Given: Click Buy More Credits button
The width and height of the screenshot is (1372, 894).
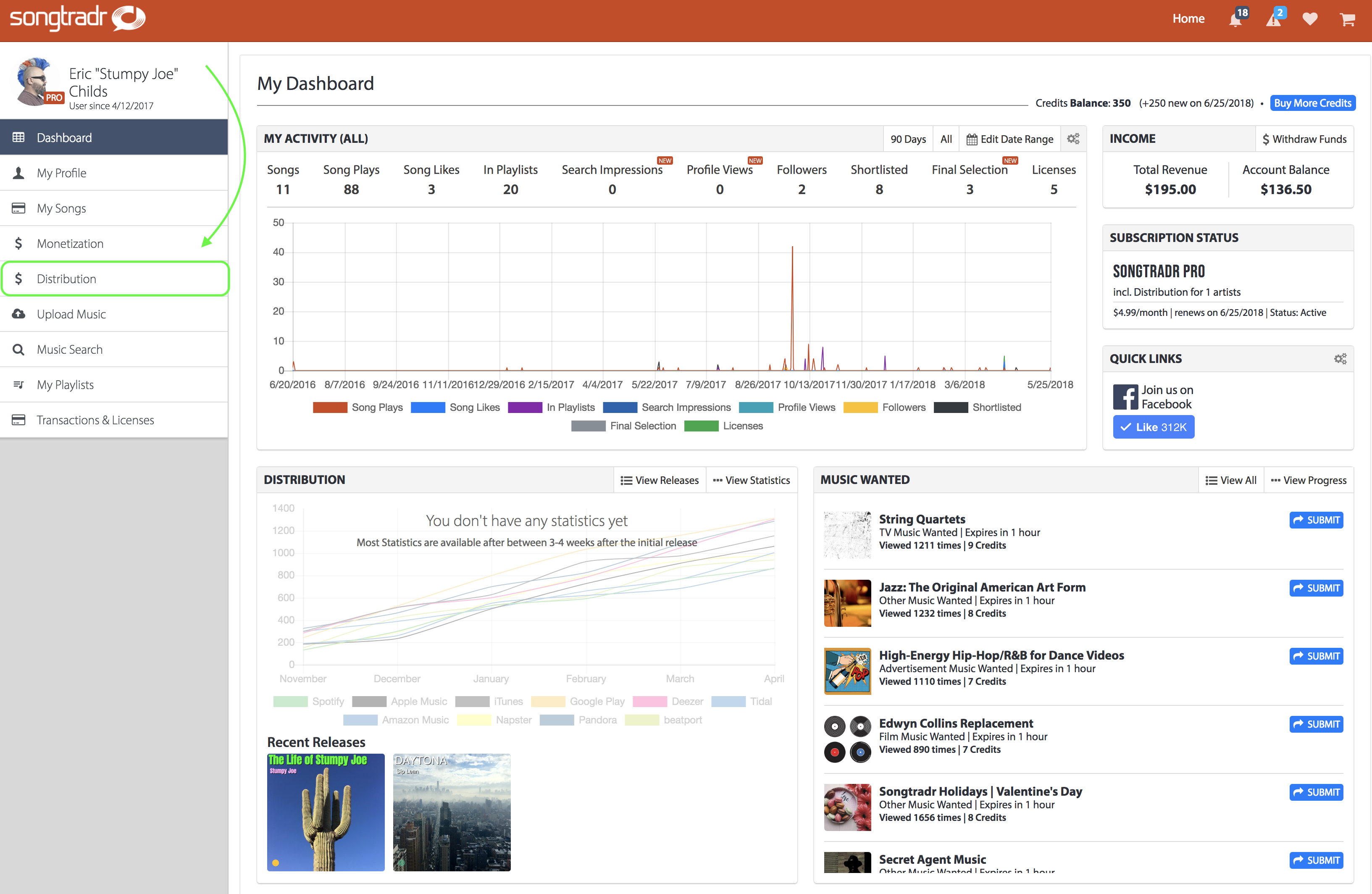Looking at the screenshot, I should tap(1312, 103).
